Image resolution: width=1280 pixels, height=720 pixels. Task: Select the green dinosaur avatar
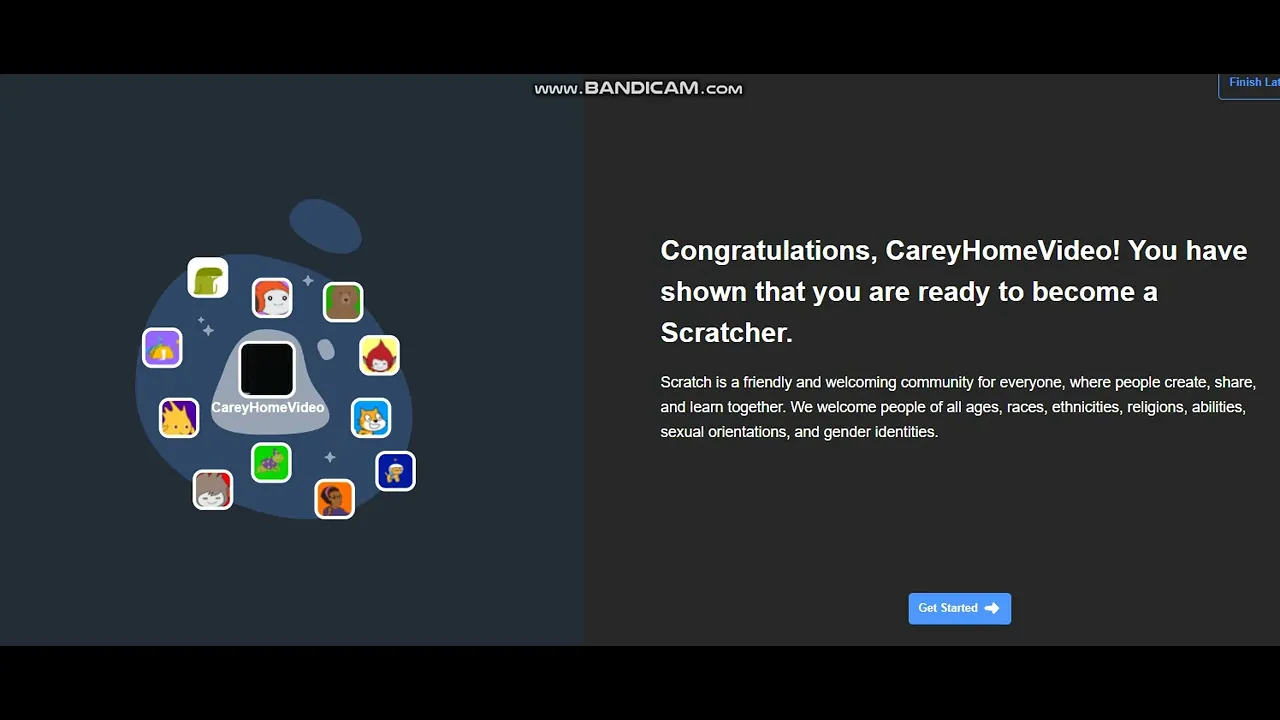(x=208, y=278)
